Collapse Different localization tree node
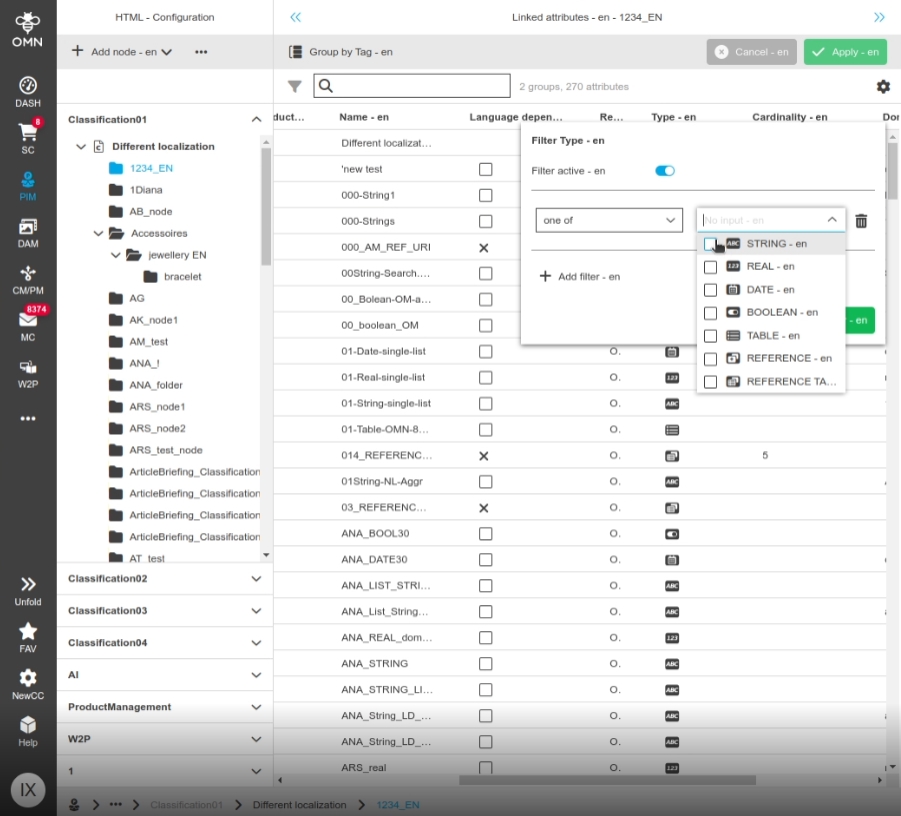The width and height of the screenshot is (901, 816). coord(81,147)
